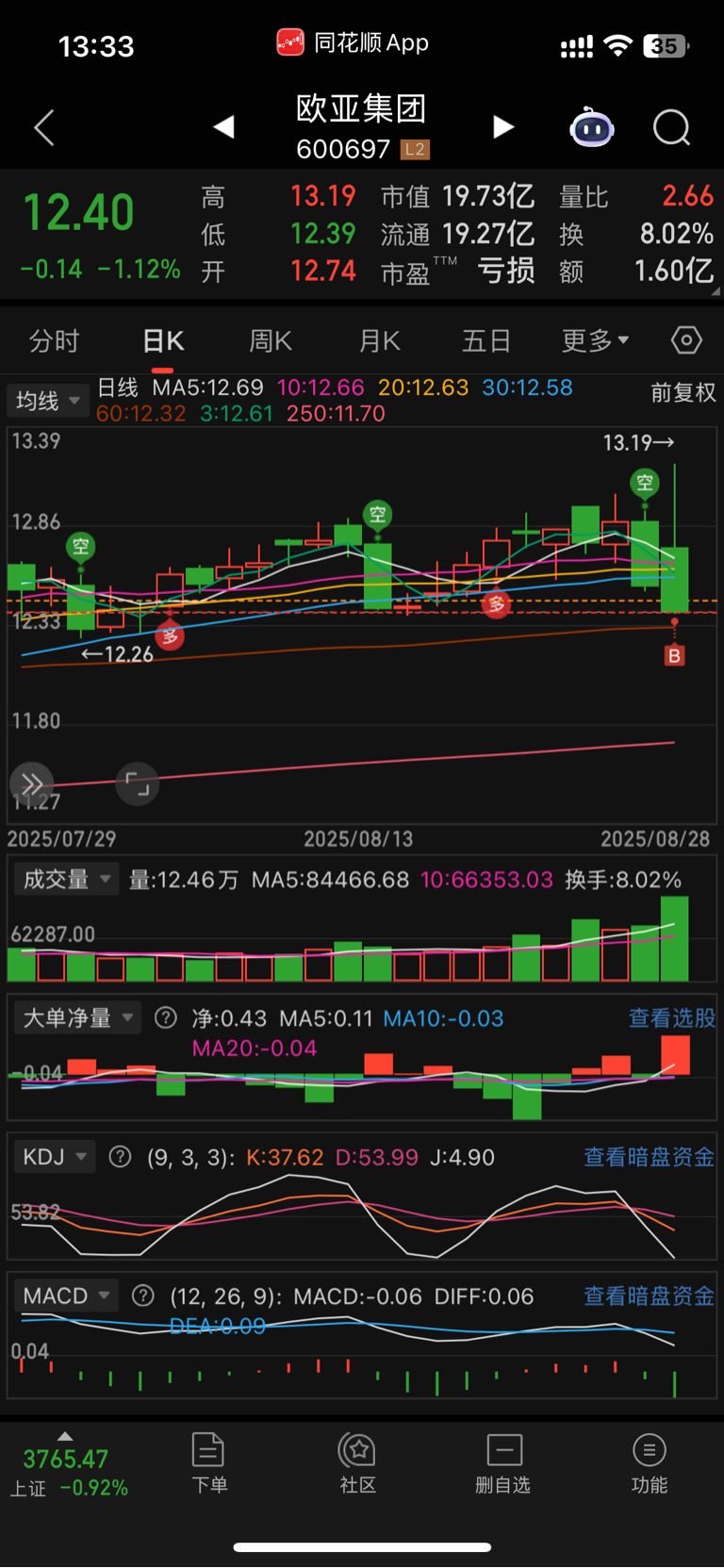Open help icon next to MACD
Screen dimensions: 724x1568
[142, 1296]
